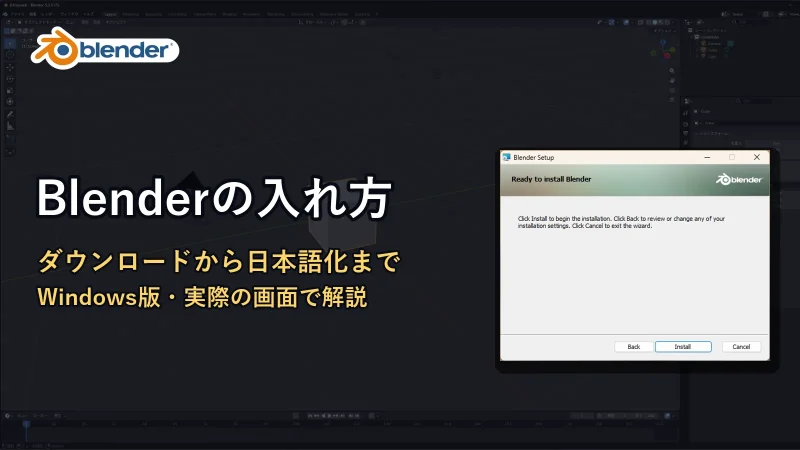
Task: Switch to the Shading workspace tab
Action: [x=229, y=14]
